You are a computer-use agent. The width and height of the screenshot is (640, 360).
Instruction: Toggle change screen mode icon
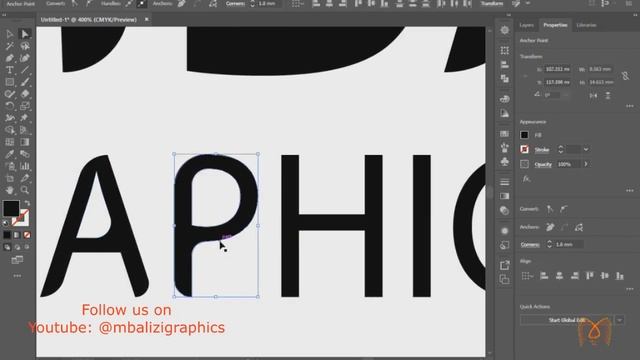click(17, 260)
